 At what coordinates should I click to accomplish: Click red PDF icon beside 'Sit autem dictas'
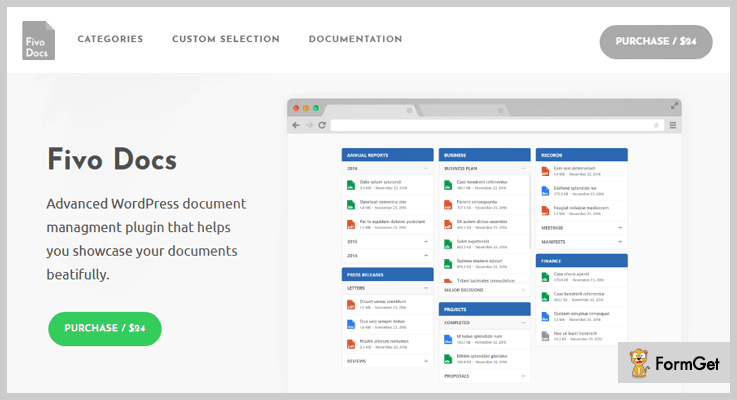point(448,225)
